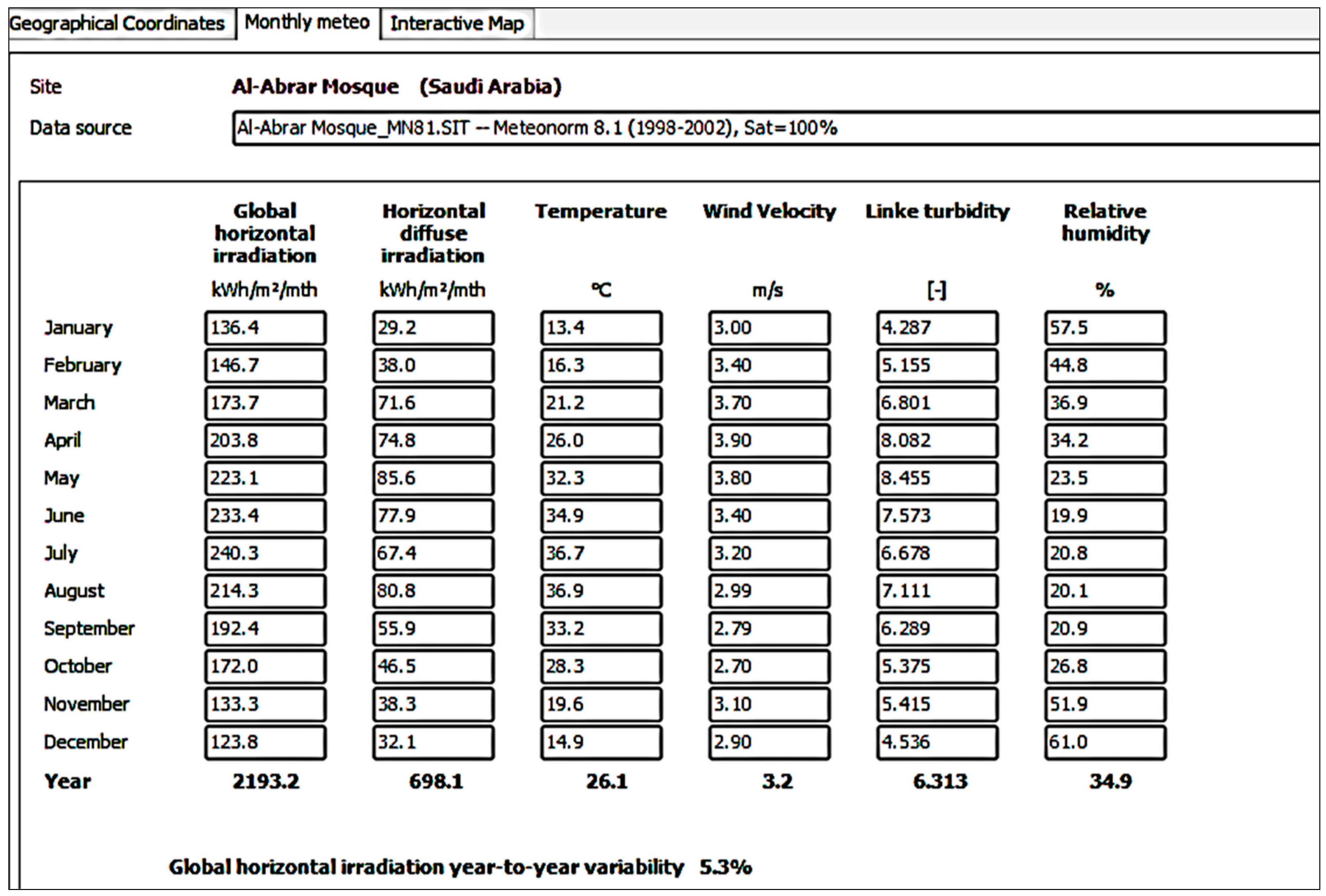Select the Monthly meteo tab
The height and width of the screenshot is (896, 1326).
point(308,23)
